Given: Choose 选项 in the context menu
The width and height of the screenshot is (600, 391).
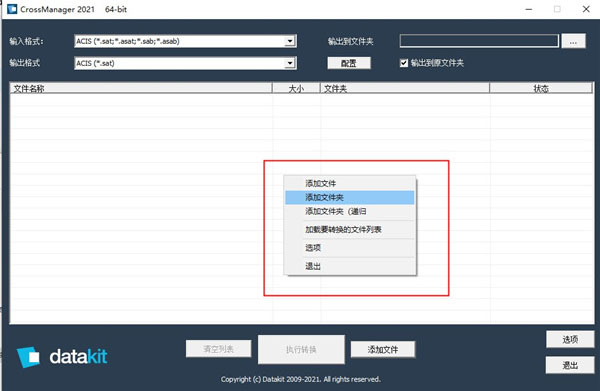Looking at the screenshot, I should coord(350,248).
